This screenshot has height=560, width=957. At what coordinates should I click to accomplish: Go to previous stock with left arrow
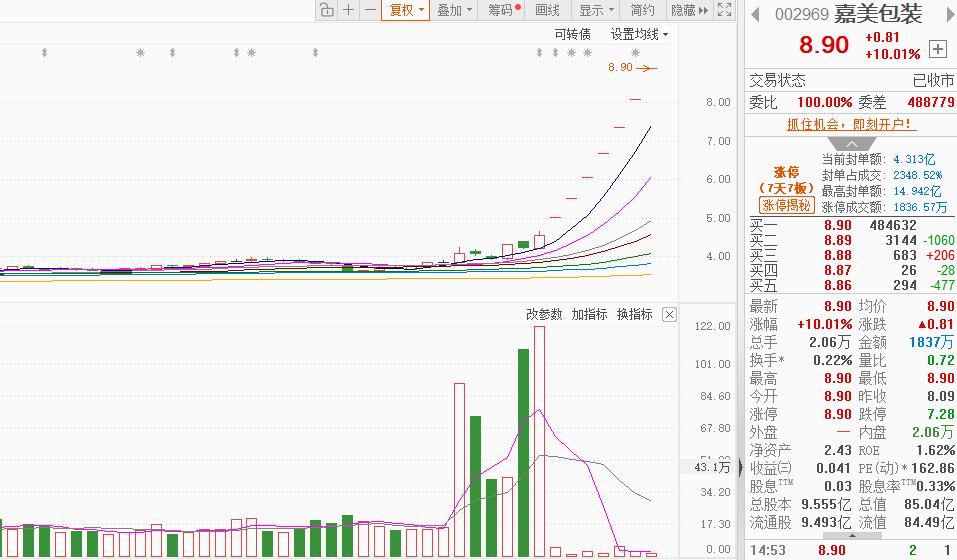tap(756, 14)
